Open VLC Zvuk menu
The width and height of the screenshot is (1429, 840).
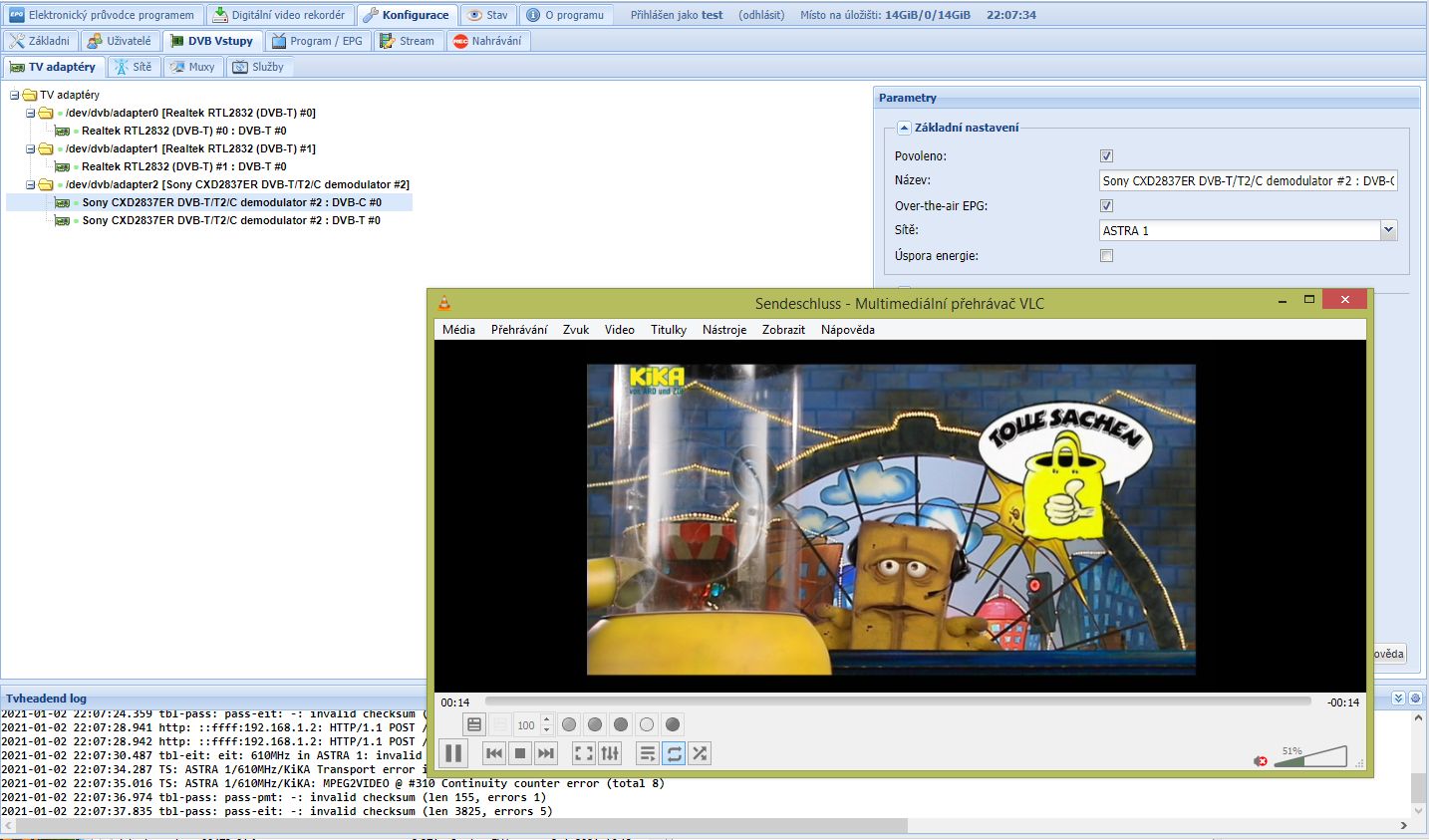(x=576, y=330)
